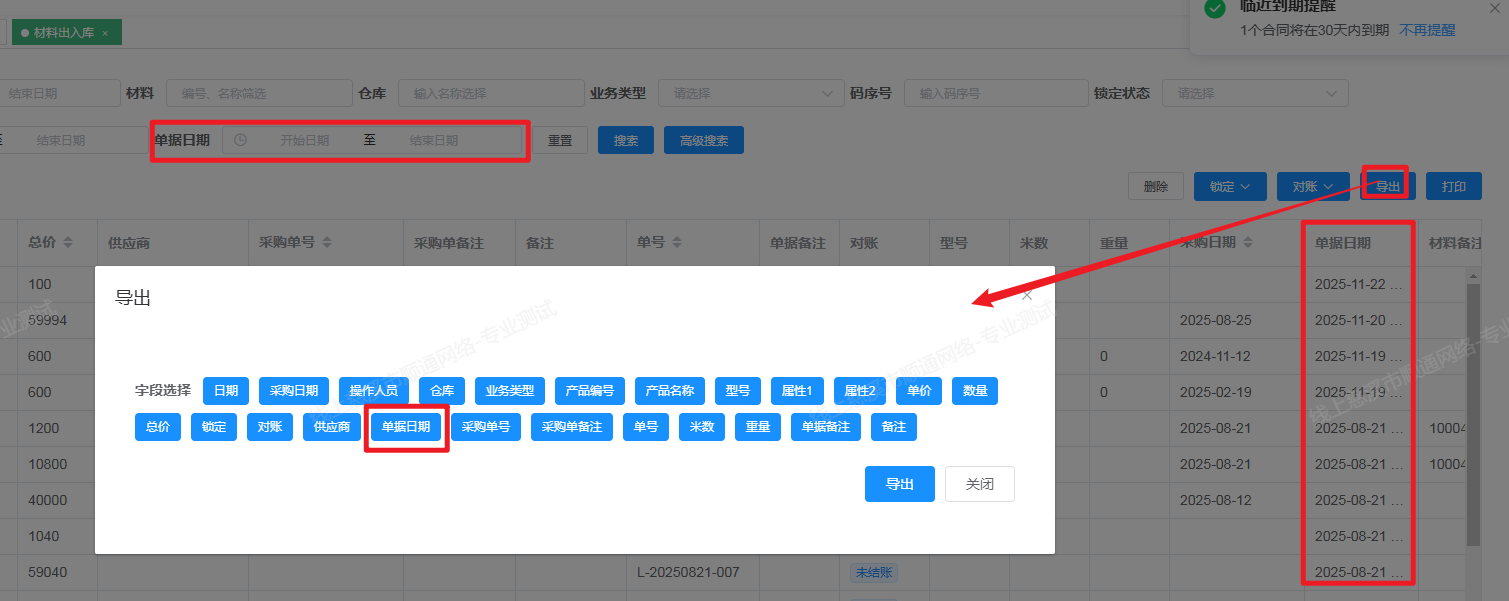The width and height of the screenshot is (1509, 601).
Task: Click the clock icon in 单据日期 range
Action: [x=240, y=140]
